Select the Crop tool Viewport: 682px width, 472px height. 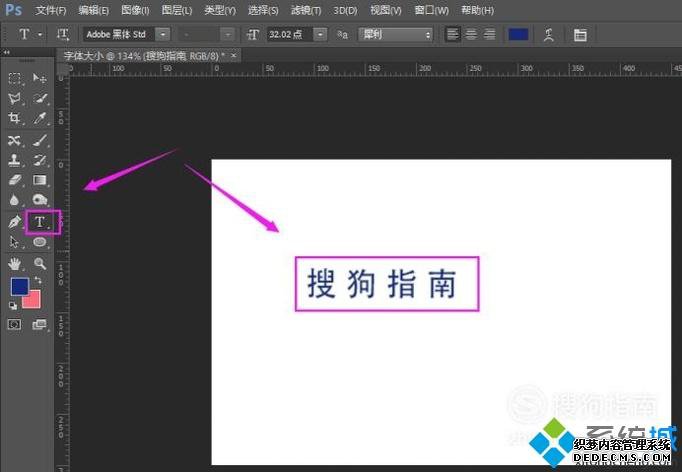pyautogui.click(x=14, y=118)
